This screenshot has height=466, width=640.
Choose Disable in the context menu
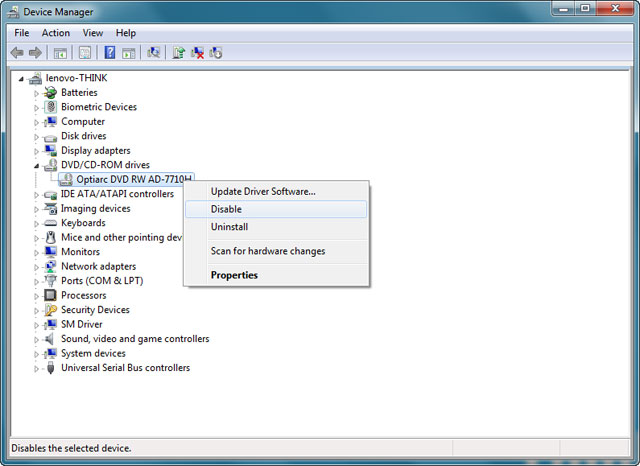coord(276,209)
